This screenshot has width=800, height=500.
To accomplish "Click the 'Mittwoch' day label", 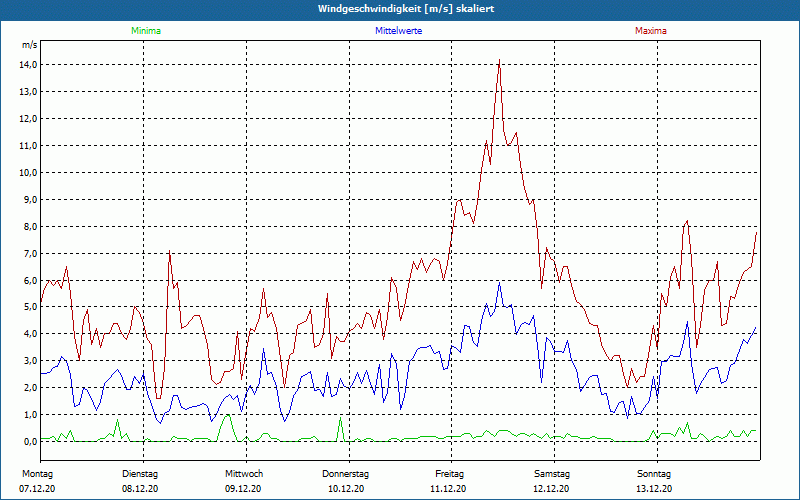I will tap(244, 474).
